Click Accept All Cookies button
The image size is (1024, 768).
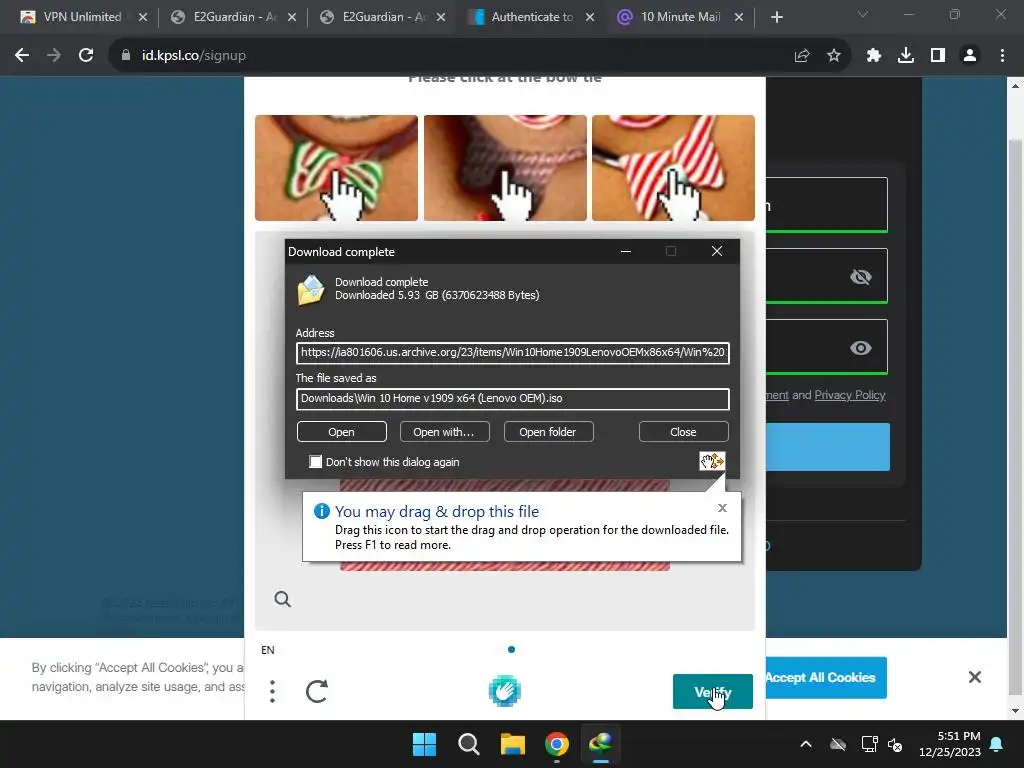click(x=825, y=677)
